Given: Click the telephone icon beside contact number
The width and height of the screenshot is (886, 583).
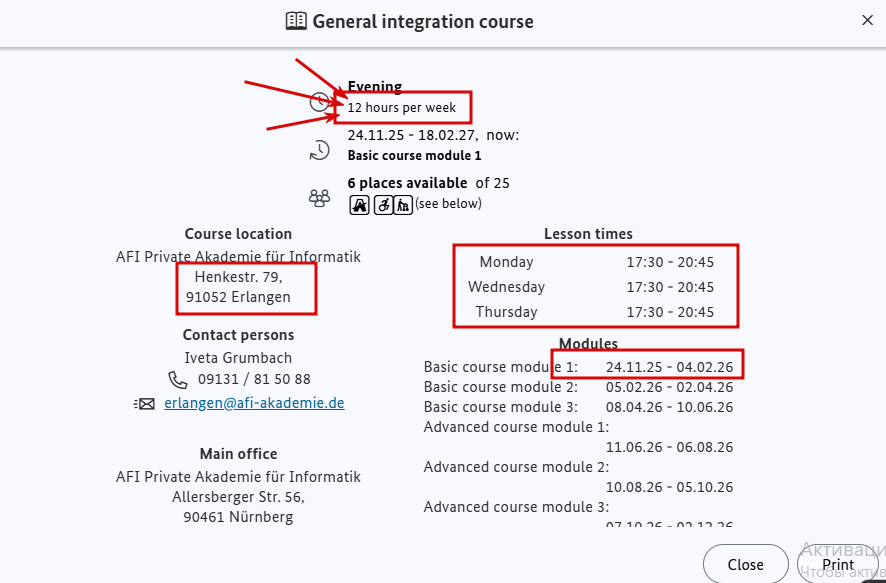Looking at the screenshot, I should pyautogui.click(x=178, y=380).
